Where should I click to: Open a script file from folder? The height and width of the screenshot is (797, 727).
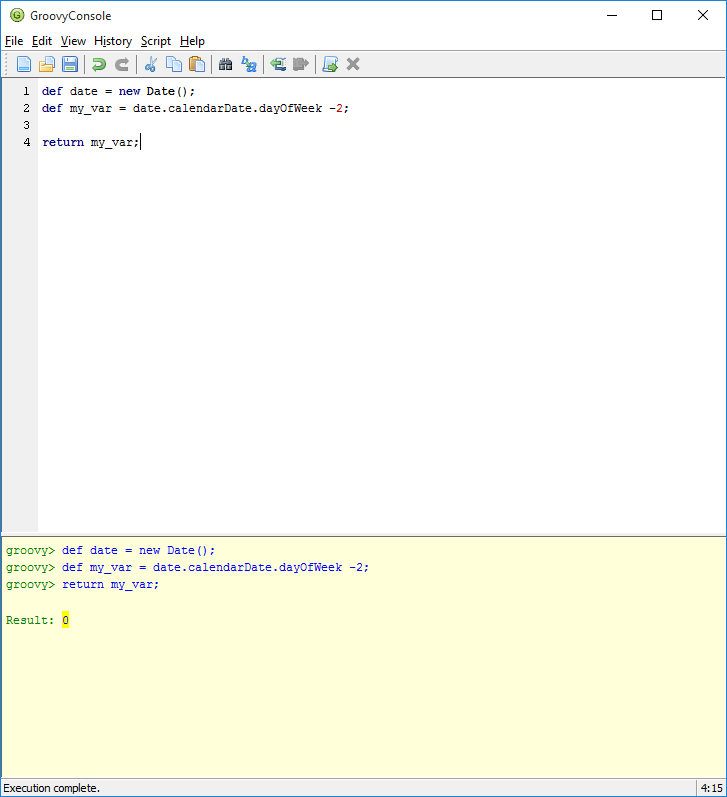click(46, 64)
